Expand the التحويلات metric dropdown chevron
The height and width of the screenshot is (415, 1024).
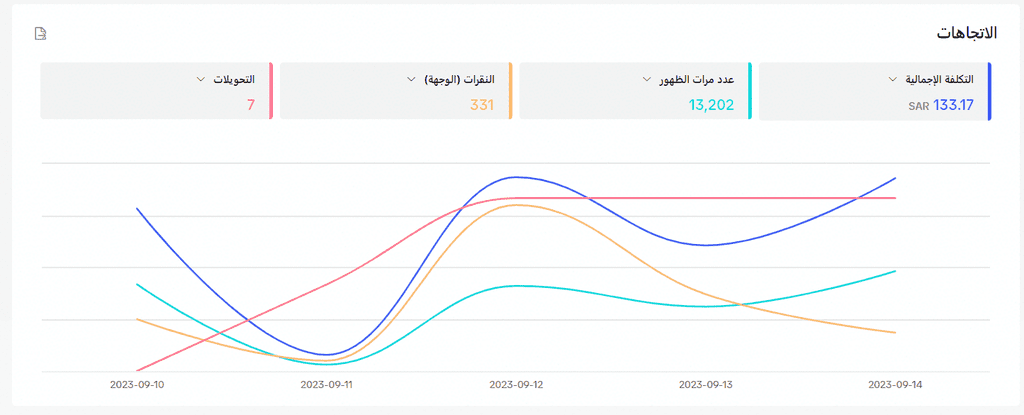tap(201, 78)
